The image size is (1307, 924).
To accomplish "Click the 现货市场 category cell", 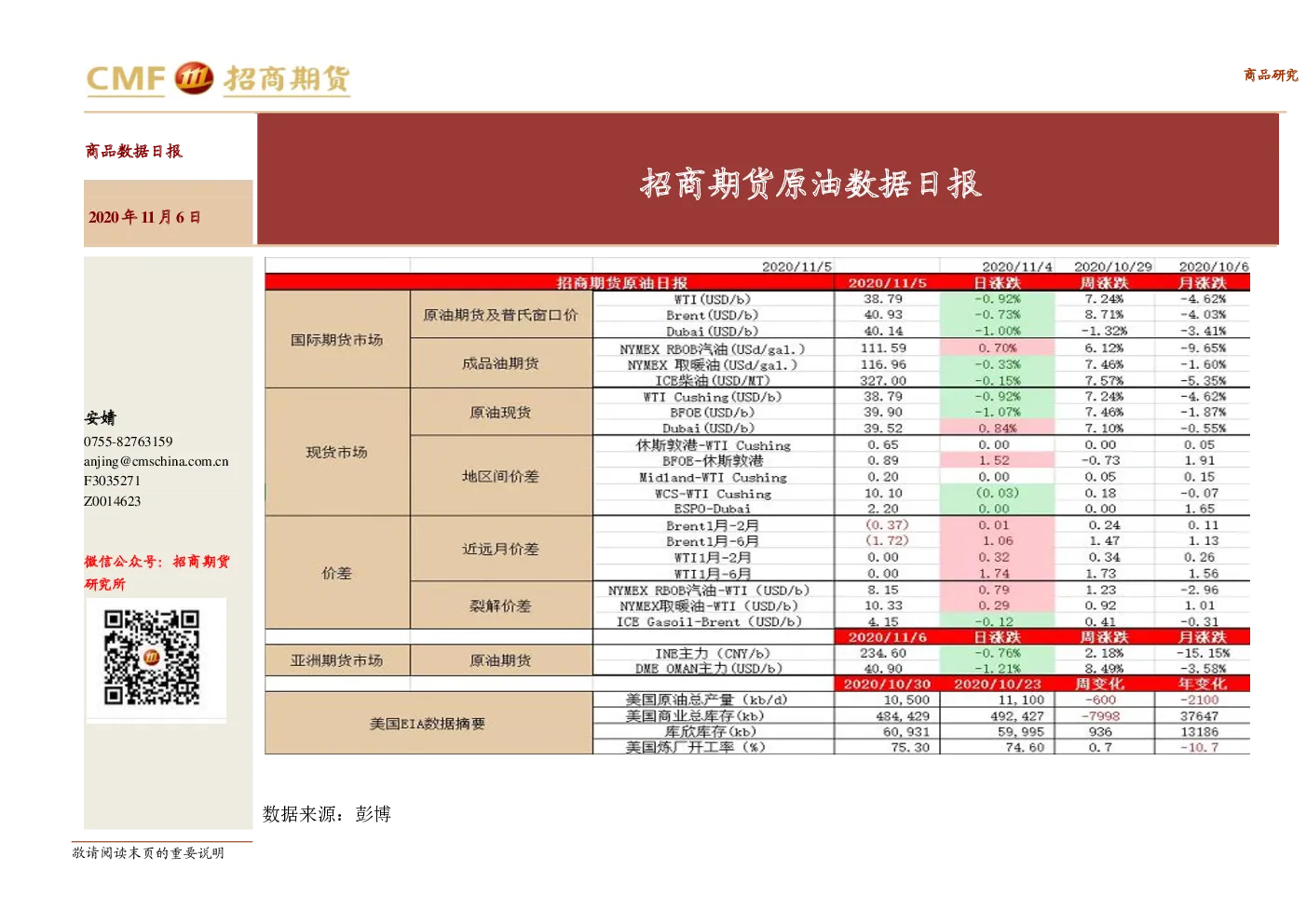I will click(x=337, y=453).
